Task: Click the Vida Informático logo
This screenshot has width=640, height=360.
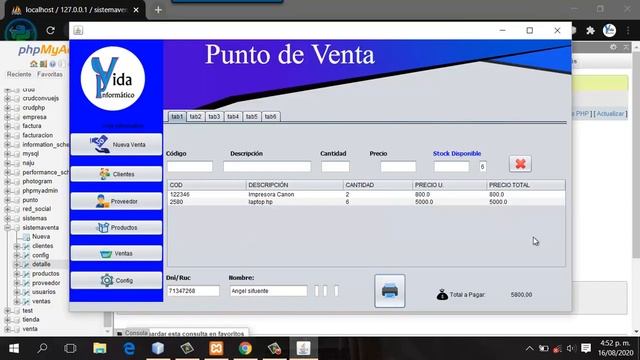Action: (113, 78)
